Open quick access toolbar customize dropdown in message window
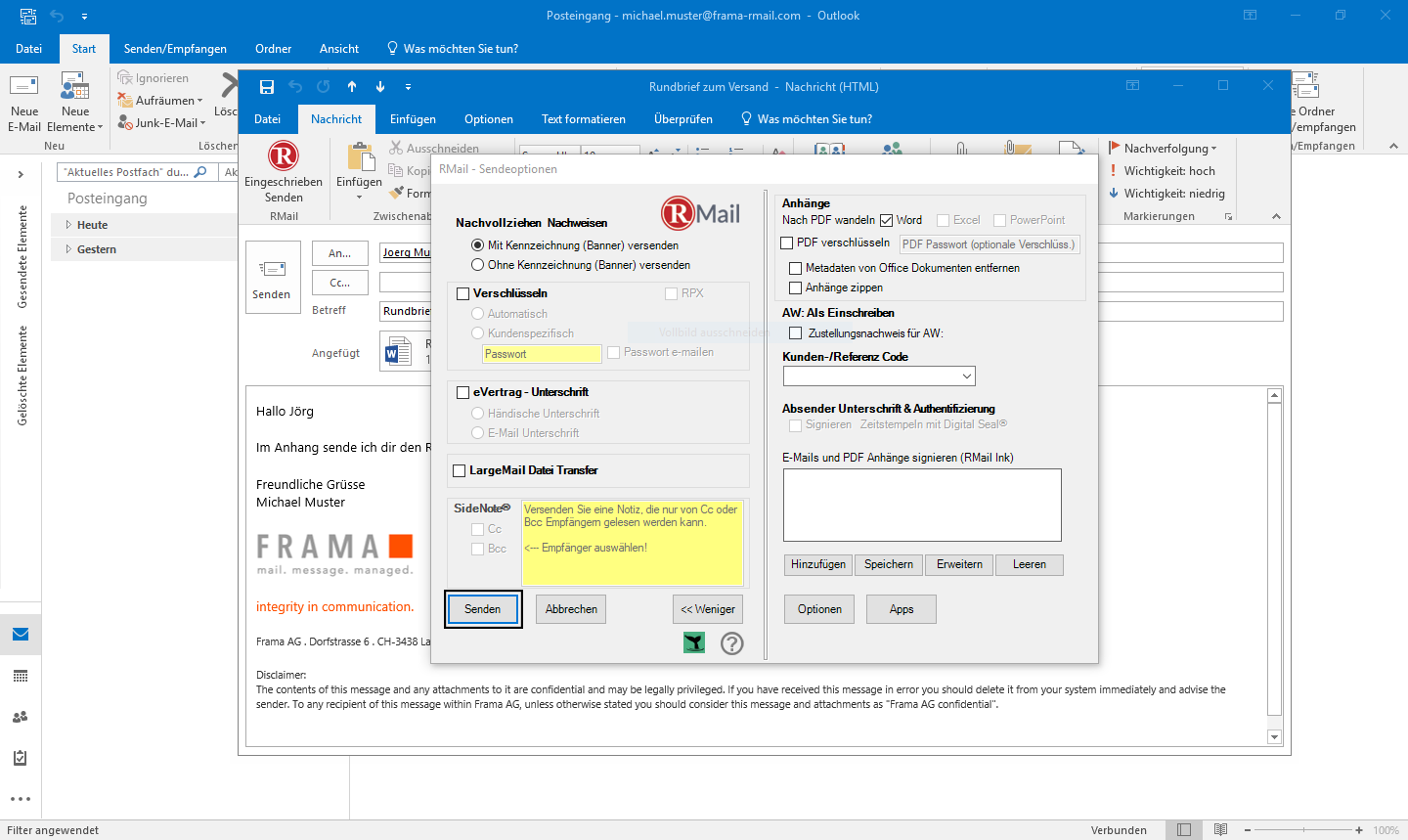This screenshot has width=1408, height=840. pyautogui.click(x=408, y=87)
